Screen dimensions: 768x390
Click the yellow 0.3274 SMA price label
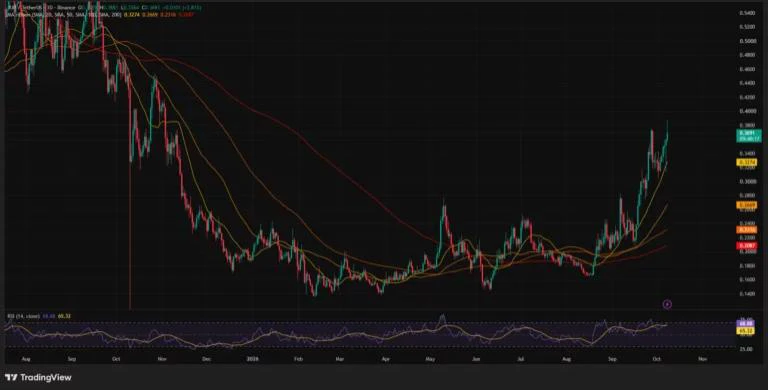point(747,162)
